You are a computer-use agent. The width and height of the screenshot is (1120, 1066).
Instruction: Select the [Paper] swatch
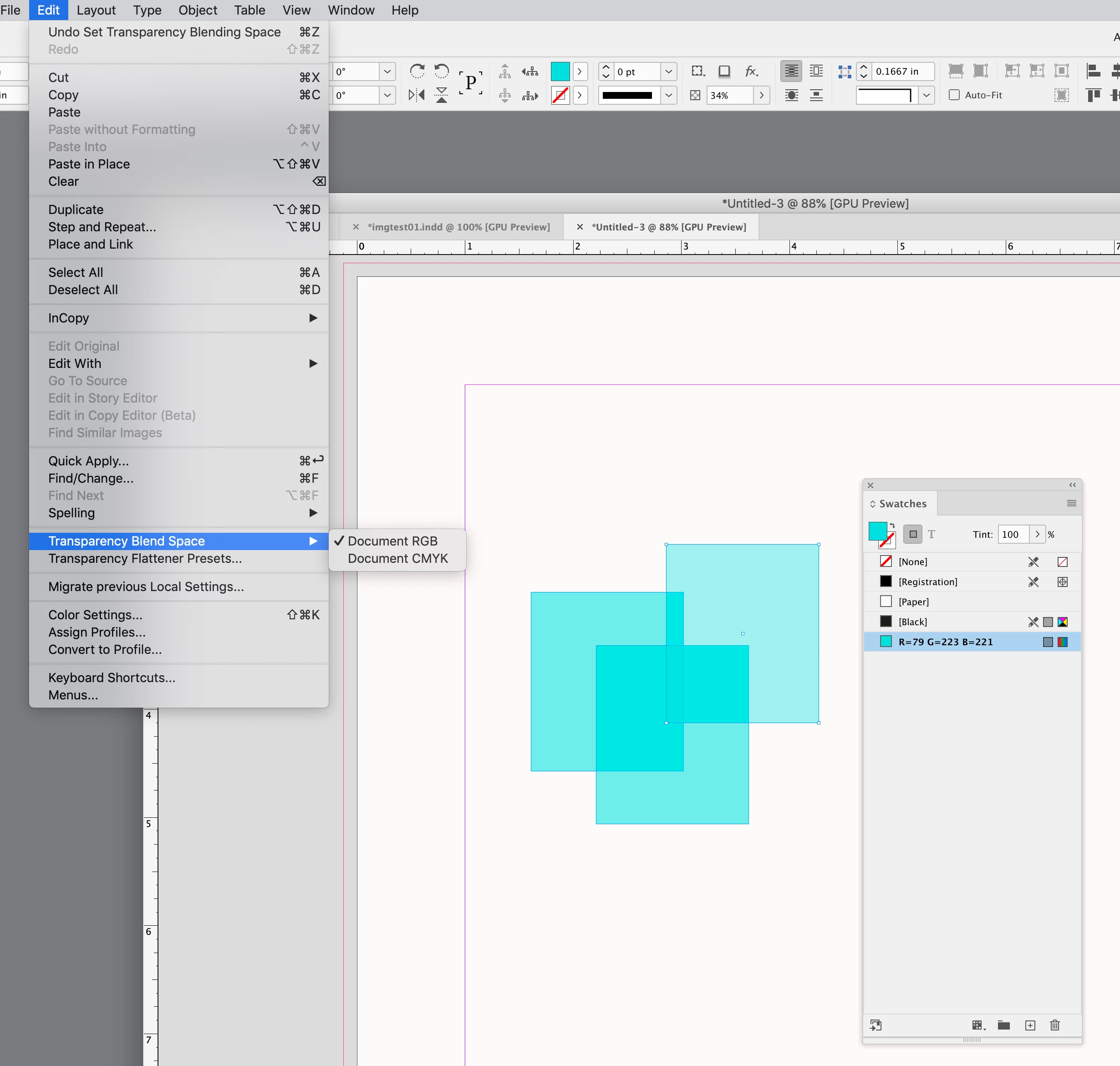[x=913, y=602]
